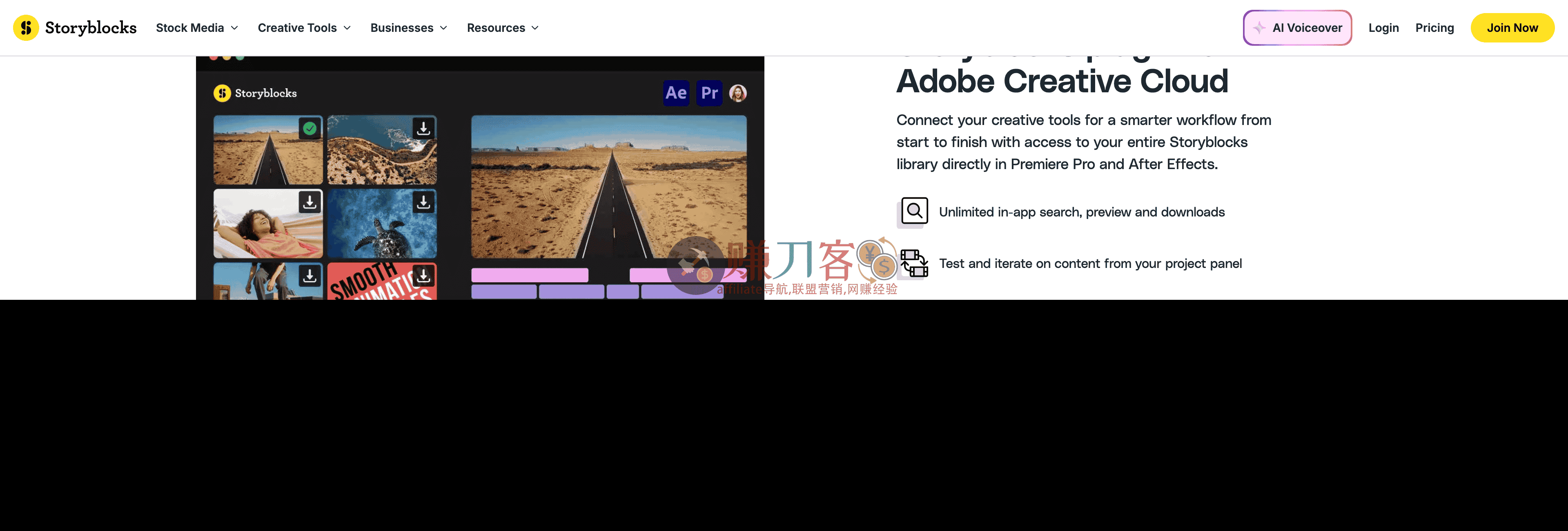Viewport: 1568px width, 531px height.
Task: Click the yellow Join Now button
Action: pyautogui.click(x=1512, y=28)
